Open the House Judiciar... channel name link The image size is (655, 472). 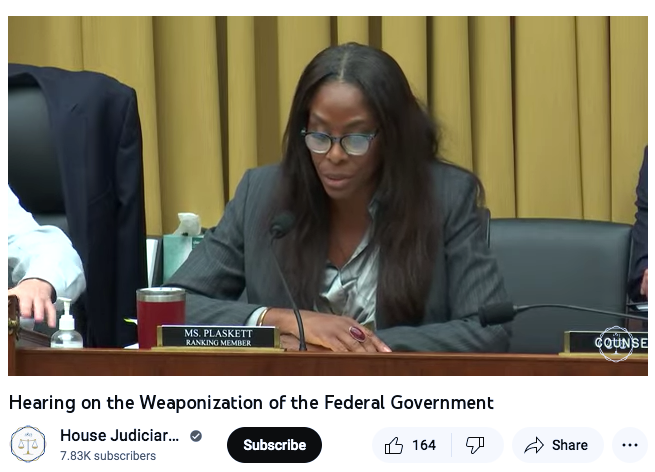click(119, 436)
